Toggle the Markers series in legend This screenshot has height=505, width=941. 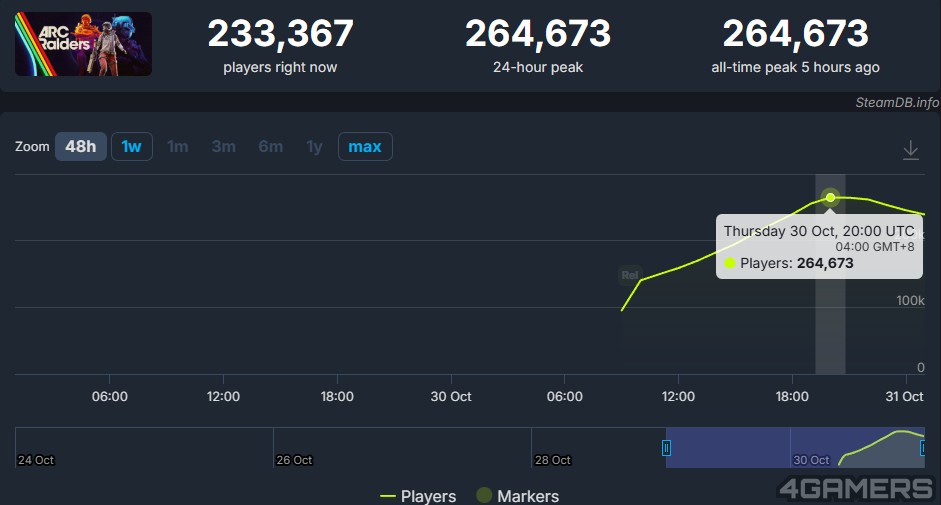pos(516,496)
